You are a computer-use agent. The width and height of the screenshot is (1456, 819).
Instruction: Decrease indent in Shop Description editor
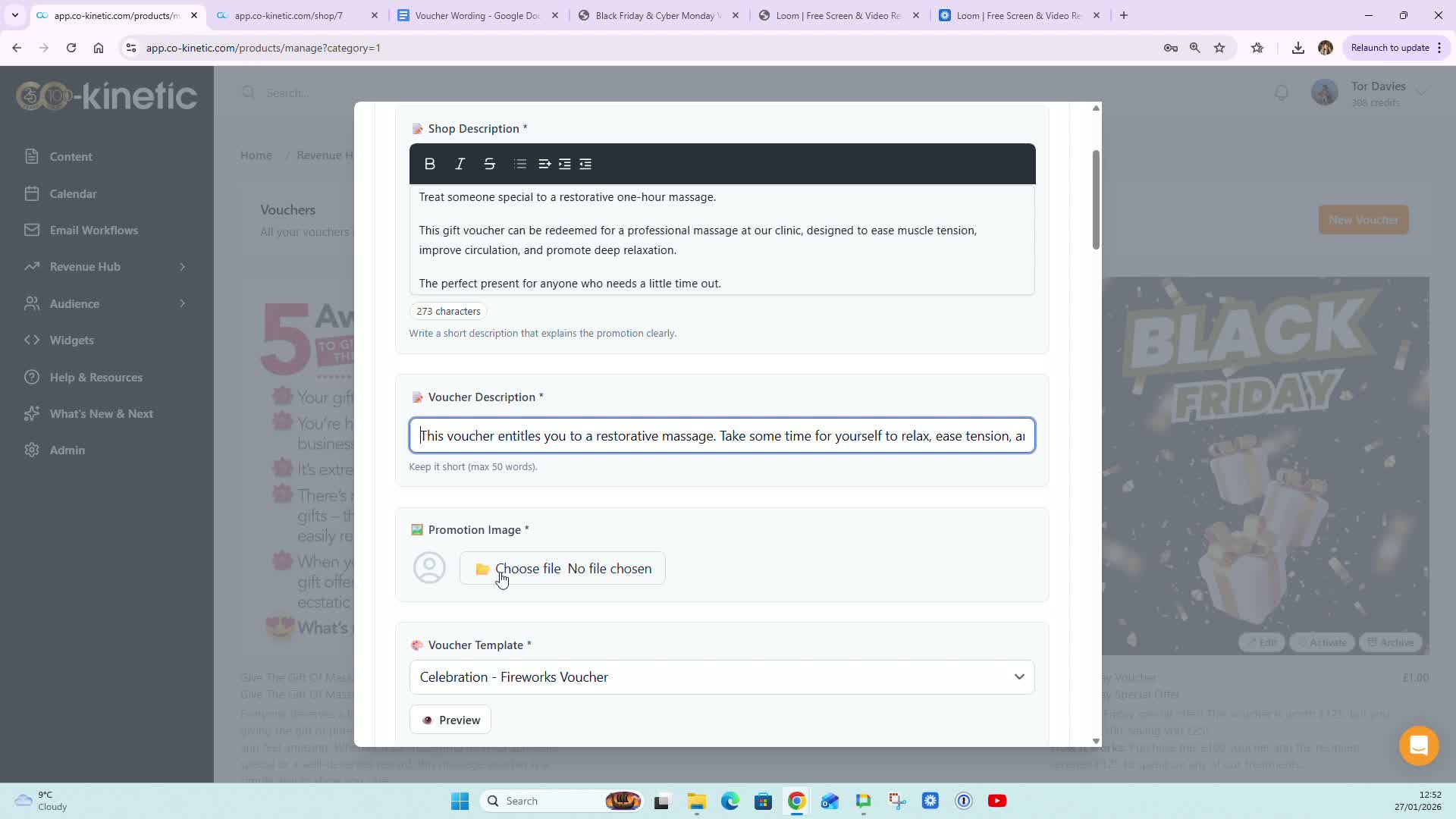[x=585, y=164]
